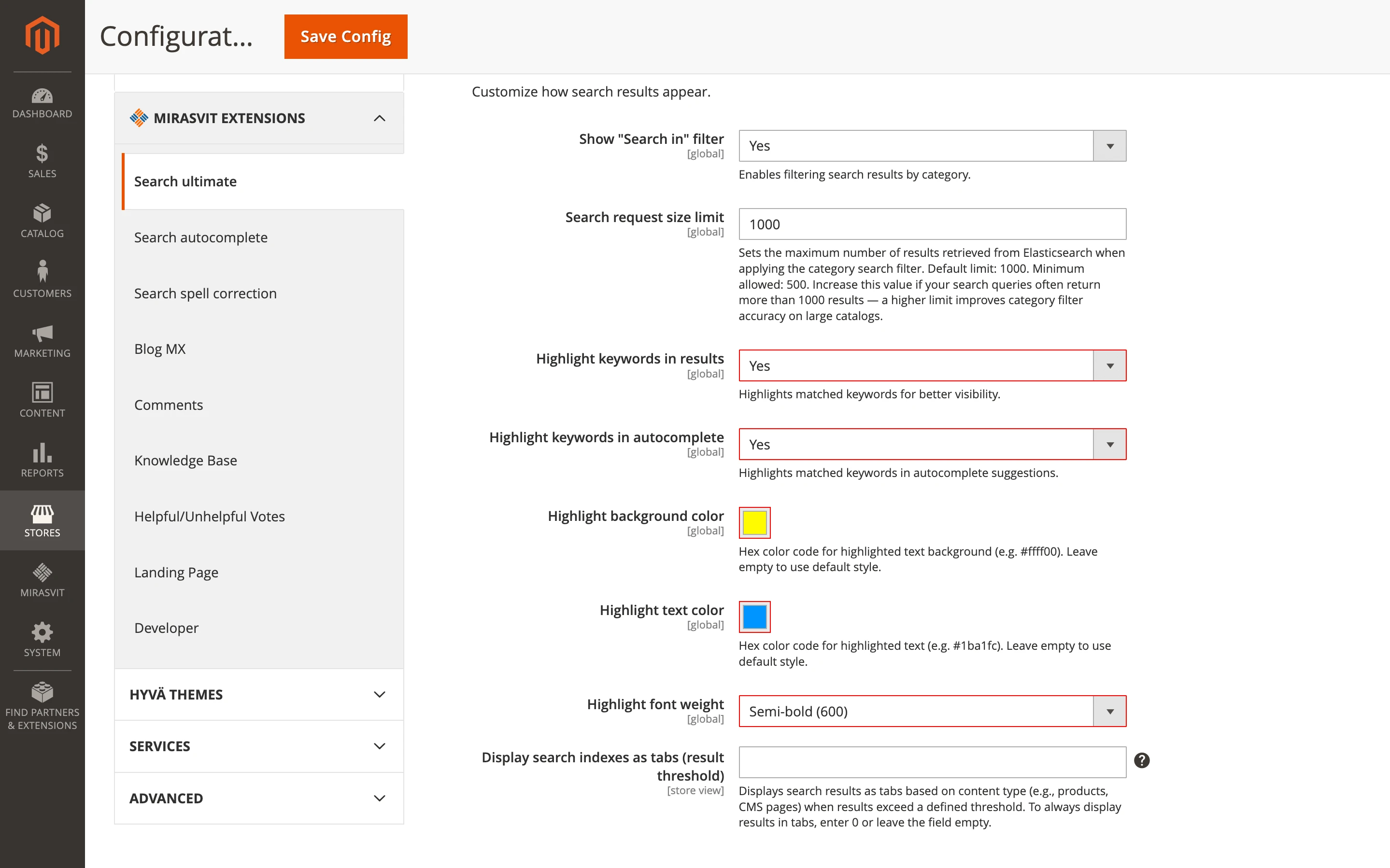Click the Customers sidebar icon
Viewport: 1390px width, 868px height.
click(42, 280)
